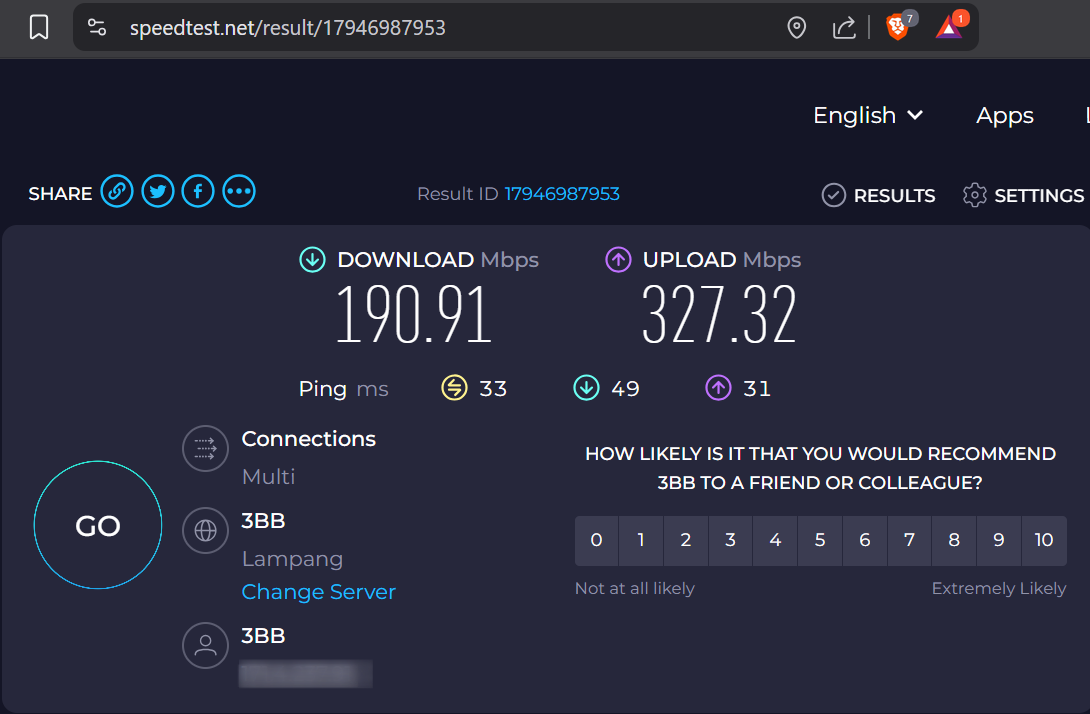Rate recommendation as 2
The image size is (1090, 714).
click(686, 540)
